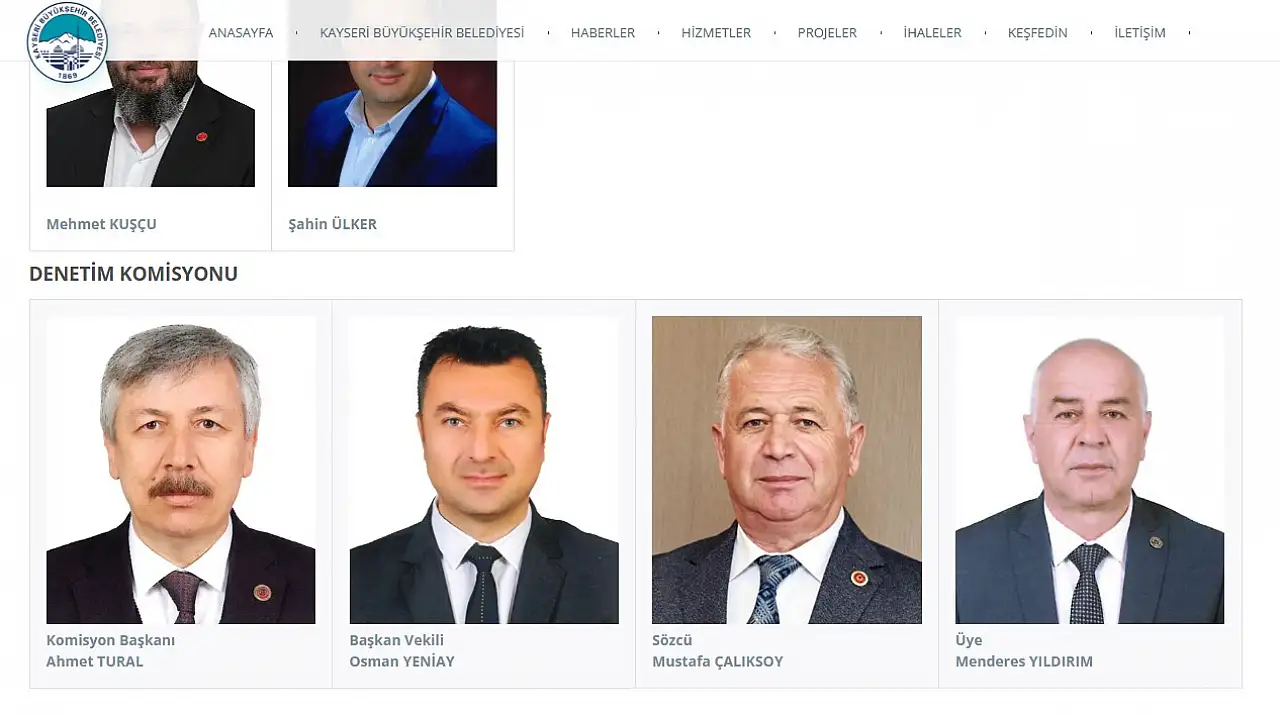1280x715 pixels.
Task: Open the KEŞFEDİN menu item
Action: point(1037,33)
